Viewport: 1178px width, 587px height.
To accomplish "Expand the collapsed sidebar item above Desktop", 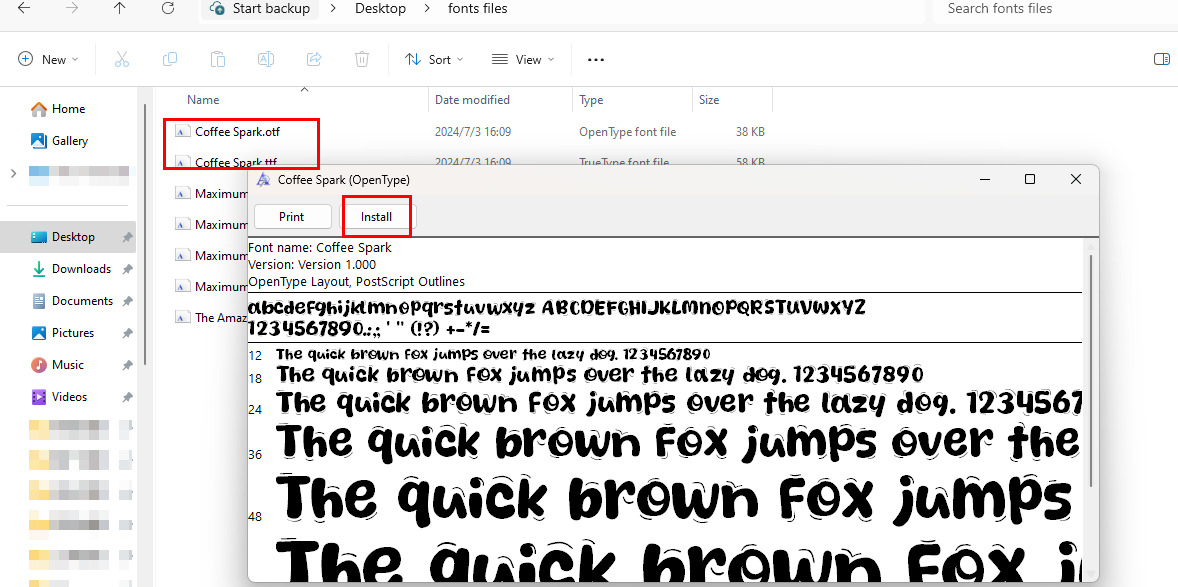I will pyautogui.click(x=14, y=172).
